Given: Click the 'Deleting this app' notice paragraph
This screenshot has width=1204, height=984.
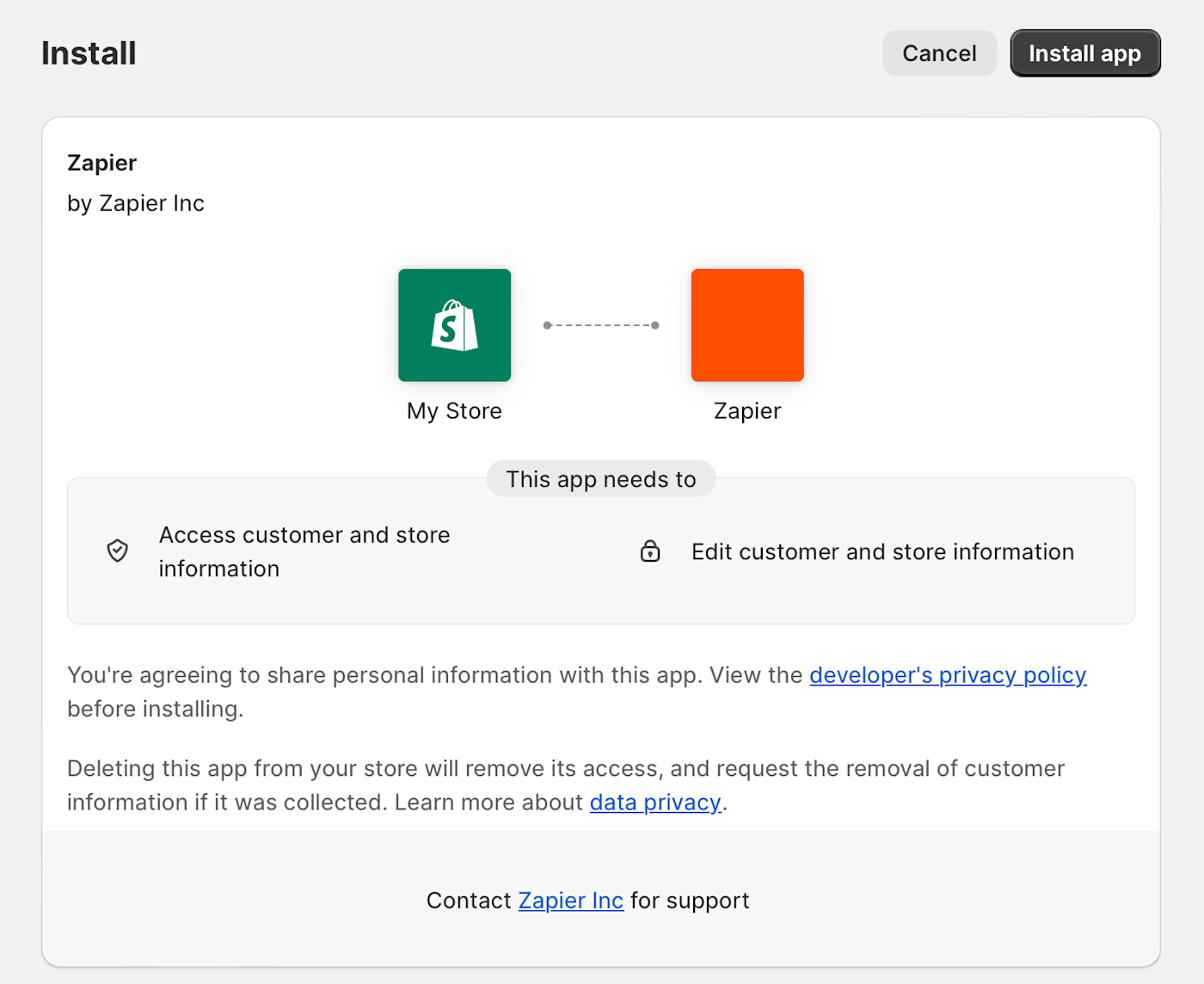Looking at the screenshot, I should [566, 785].
